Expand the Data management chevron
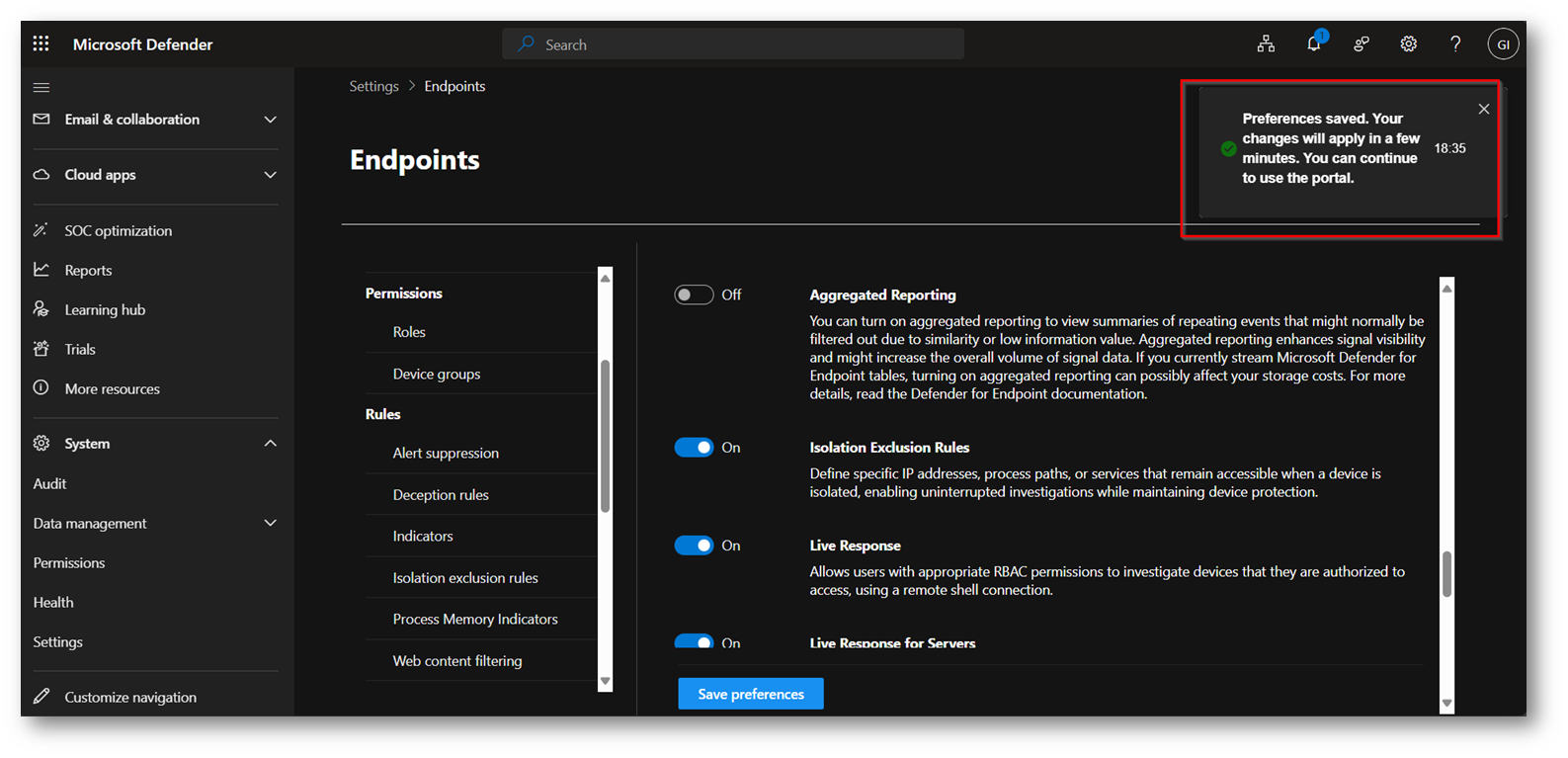1568x758 pixels. point(270,523)
